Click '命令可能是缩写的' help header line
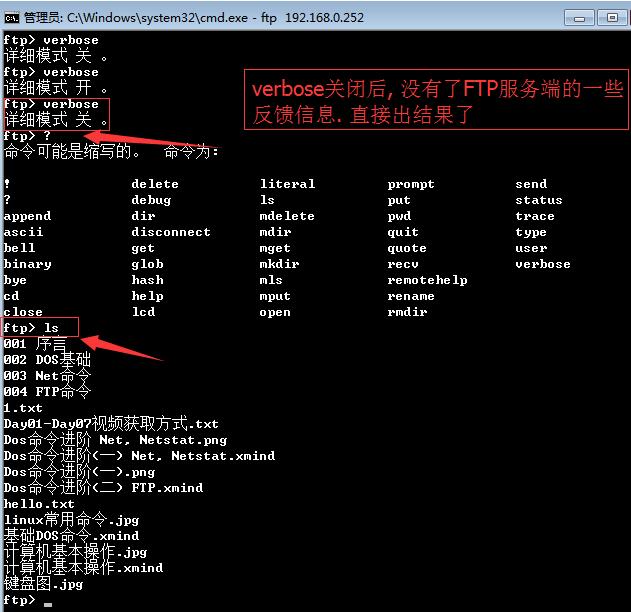Viewport: 631px width, 612px height. coord(111,152)
